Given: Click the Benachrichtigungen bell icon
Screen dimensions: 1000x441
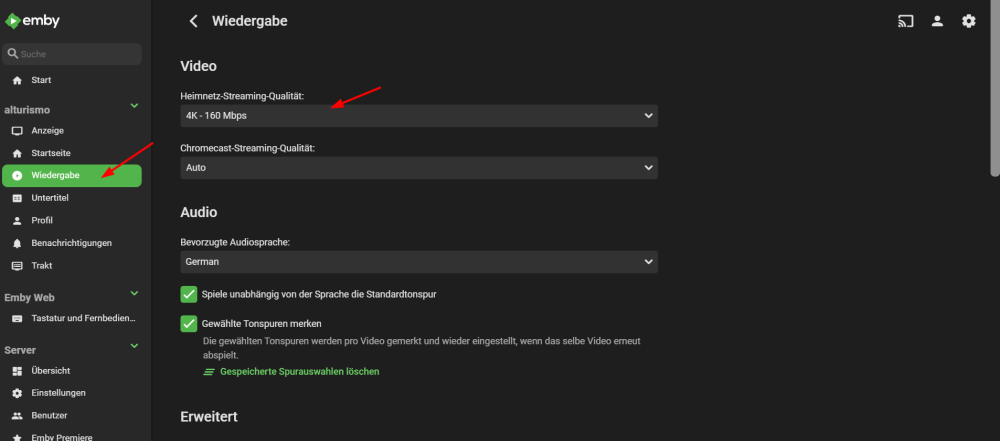Looking at the screenshot, I should pos(17,243).
